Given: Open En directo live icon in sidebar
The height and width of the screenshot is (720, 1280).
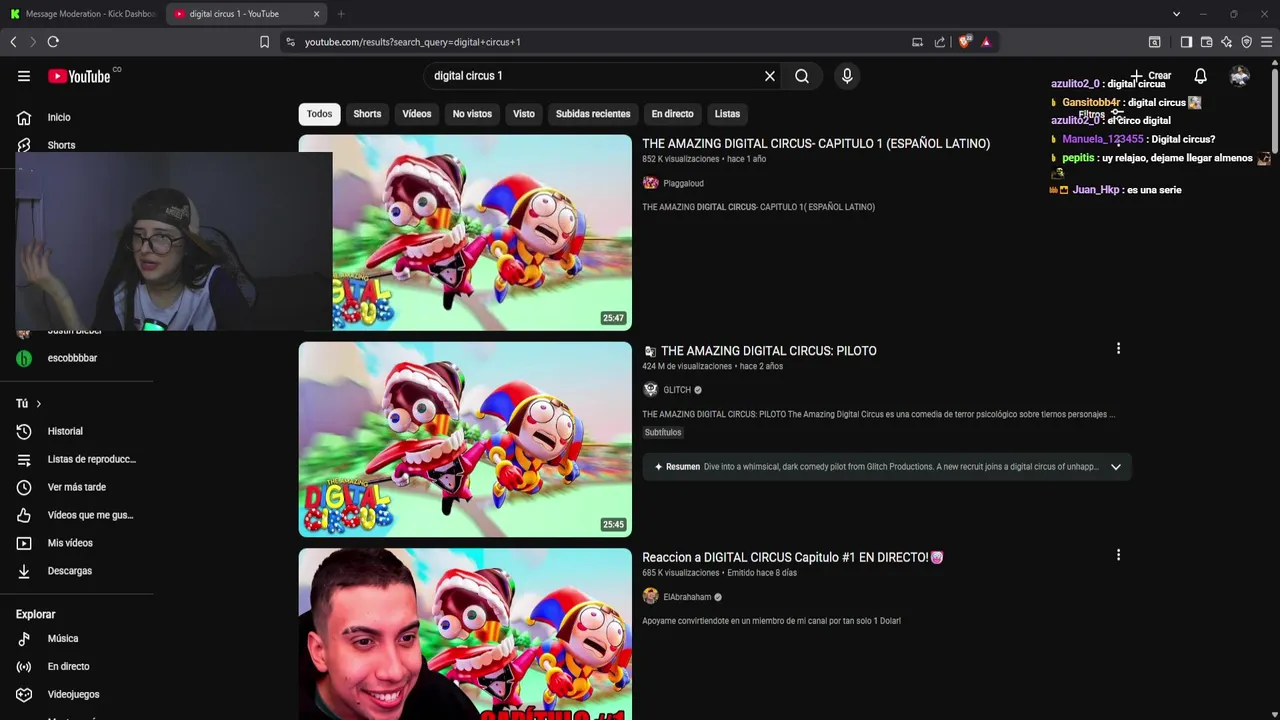Looking at the screenshot, I should [x=24, y=666].
